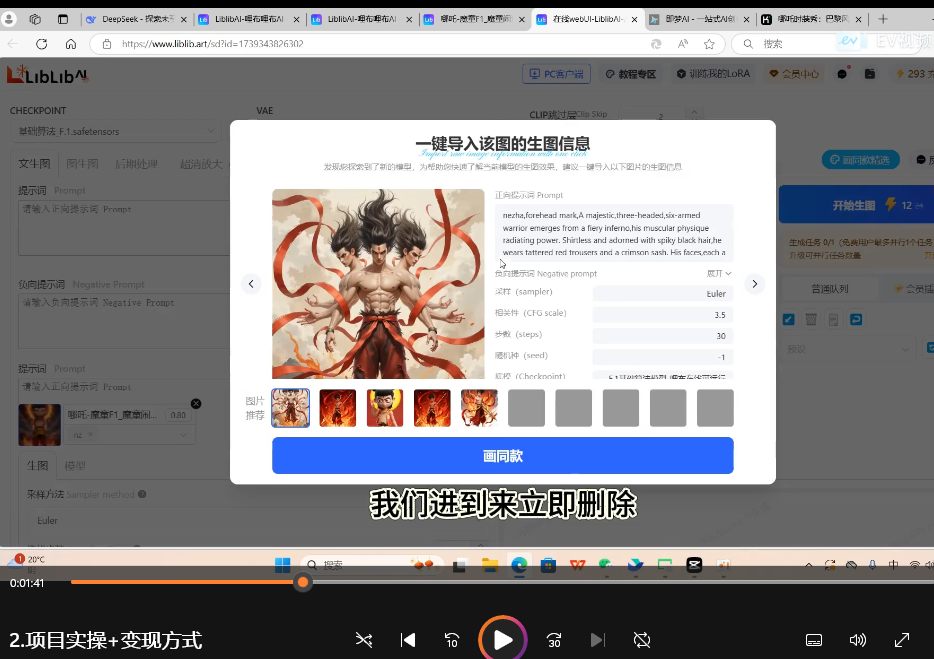Open the 预设 preset dropdown

coord(848,349)
